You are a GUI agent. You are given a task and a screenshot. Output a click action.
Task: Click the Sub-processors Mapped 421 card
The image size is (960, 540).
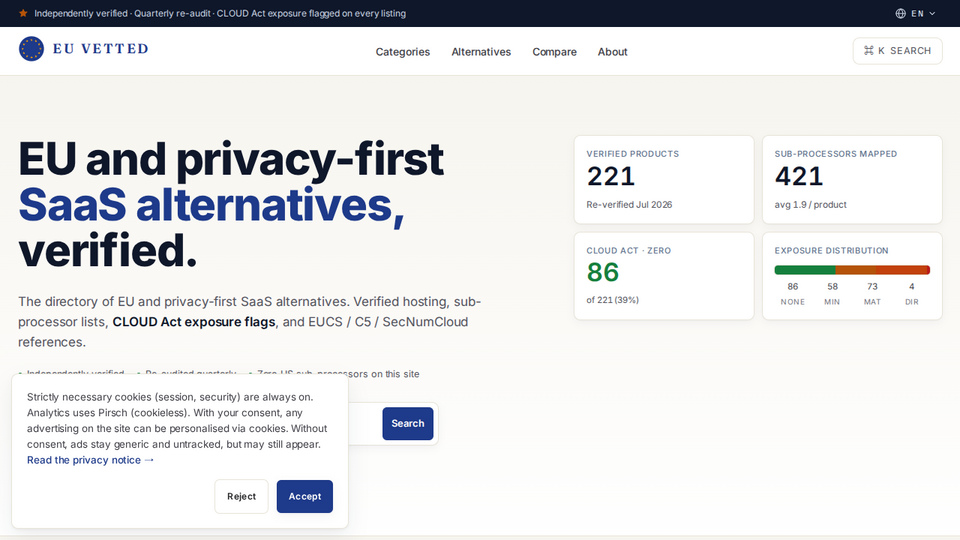[x=852, y=179]
